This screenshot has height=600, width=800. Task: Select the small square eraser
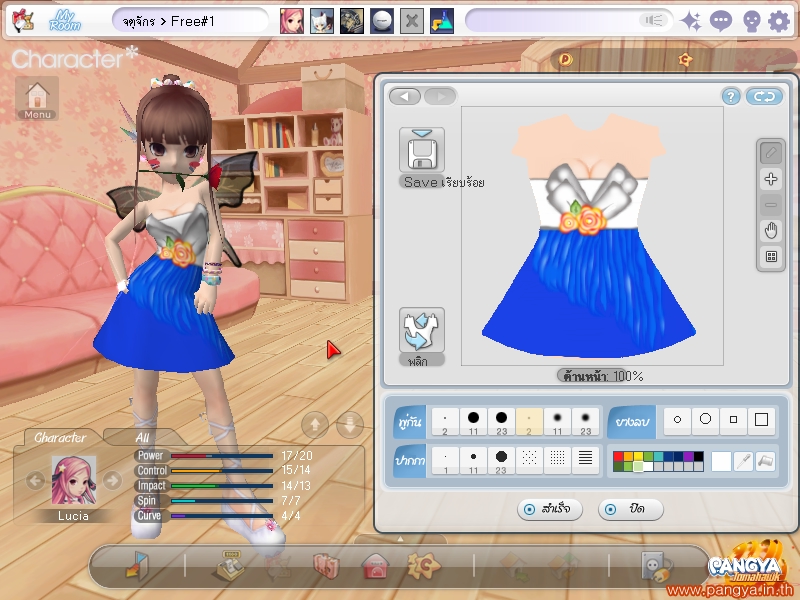point(733,420)
